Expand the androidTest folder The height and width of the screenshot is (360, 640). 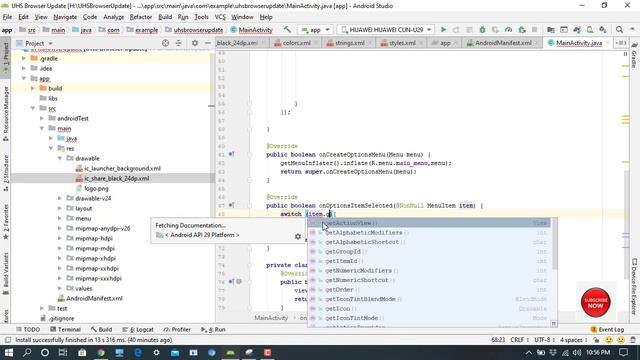42,118
